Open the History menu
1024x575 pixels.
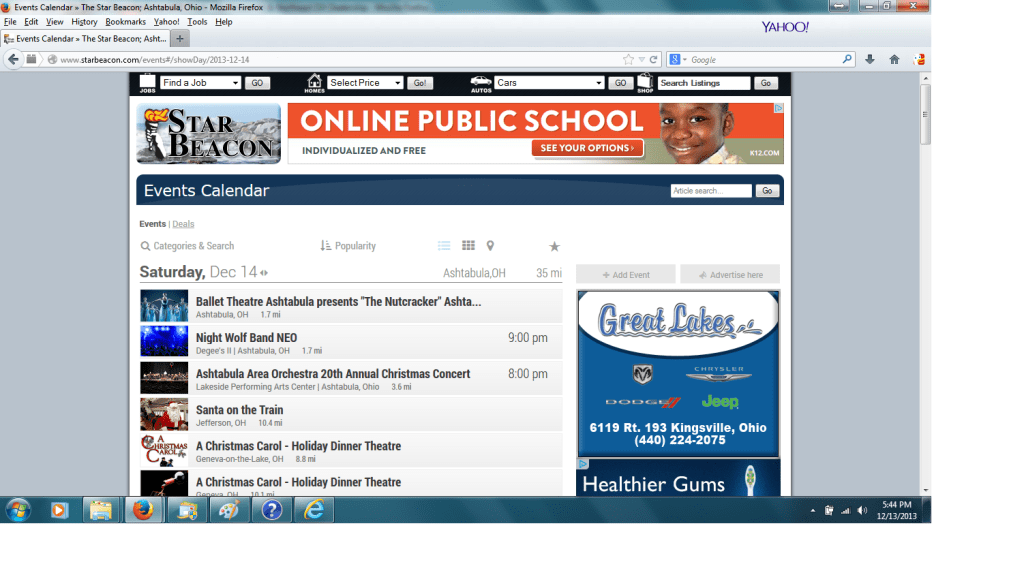(84, 22)
